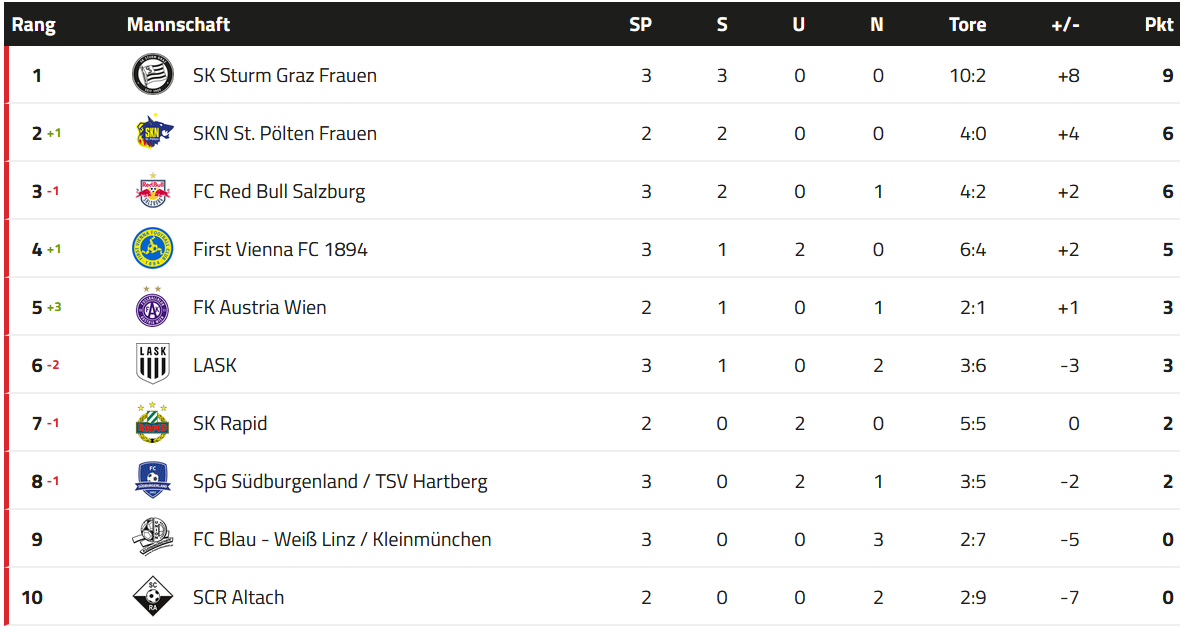Select the SCR Altach team name
1182x628 pixels.
238,598
